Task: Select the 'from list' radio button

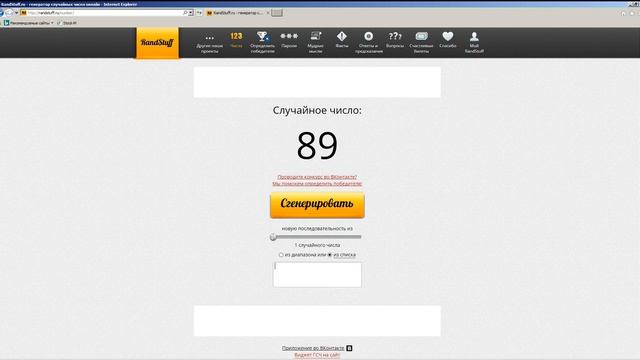Action: [330, 255]
